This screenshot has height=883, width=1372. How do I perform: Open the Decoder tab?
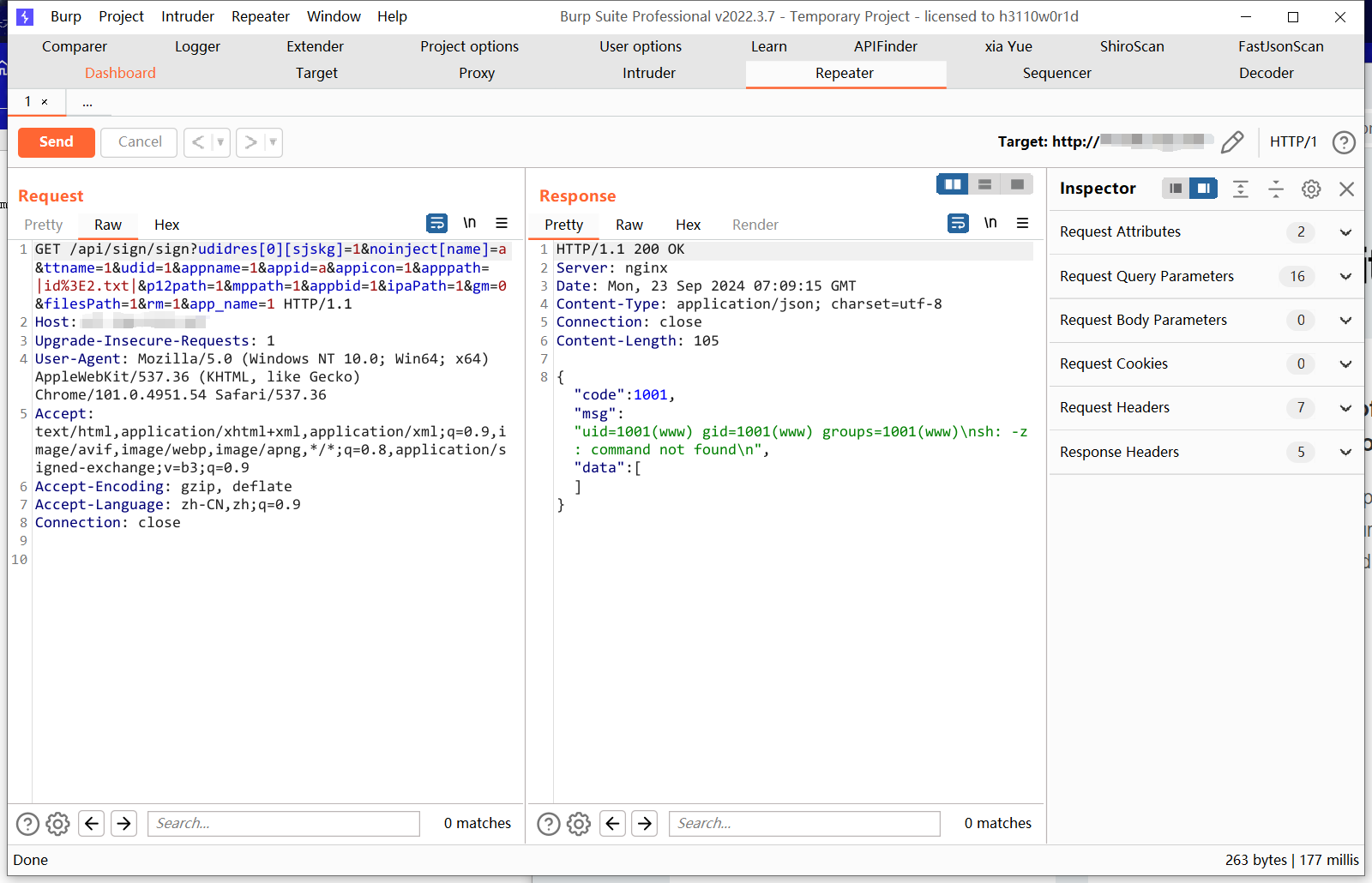pos(1266,74)
